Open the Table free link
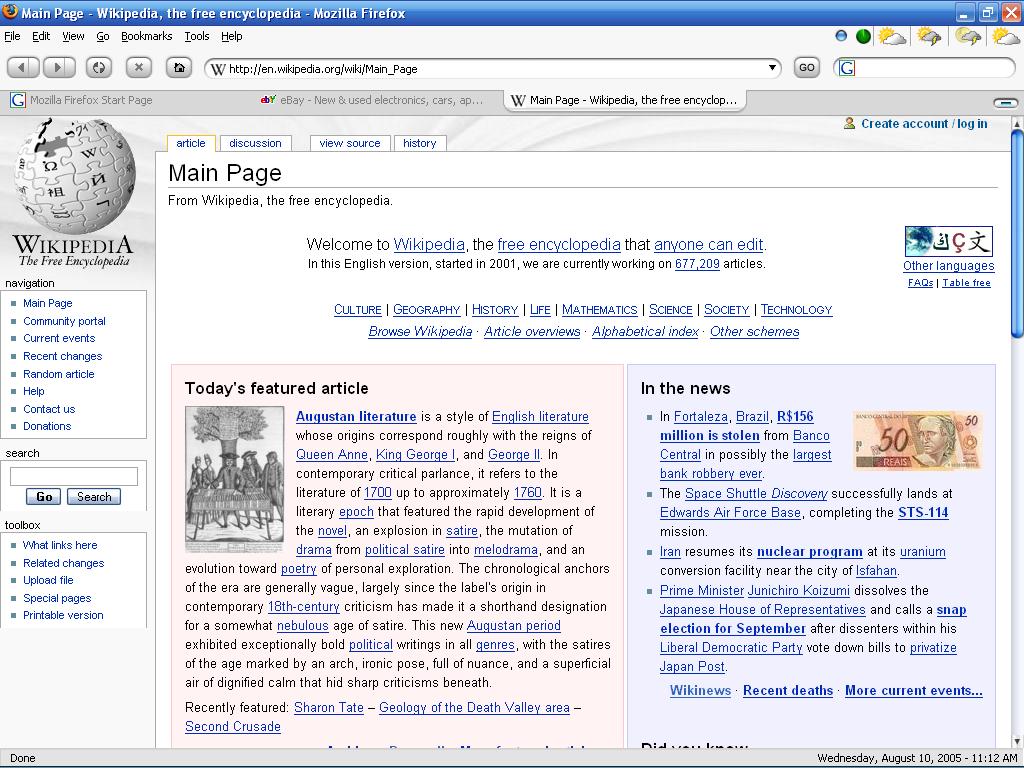Image resolution: width=1024 pixels, height=768 pixels. click(x=967, y=283)
